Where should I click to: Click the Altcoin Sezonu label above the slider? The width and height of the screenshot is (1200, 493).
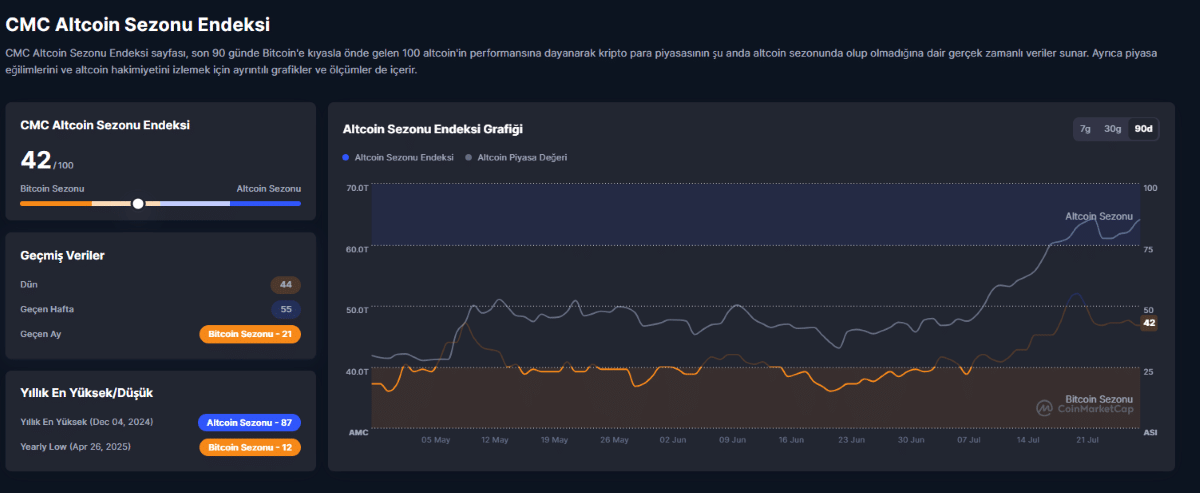[269, 188]
